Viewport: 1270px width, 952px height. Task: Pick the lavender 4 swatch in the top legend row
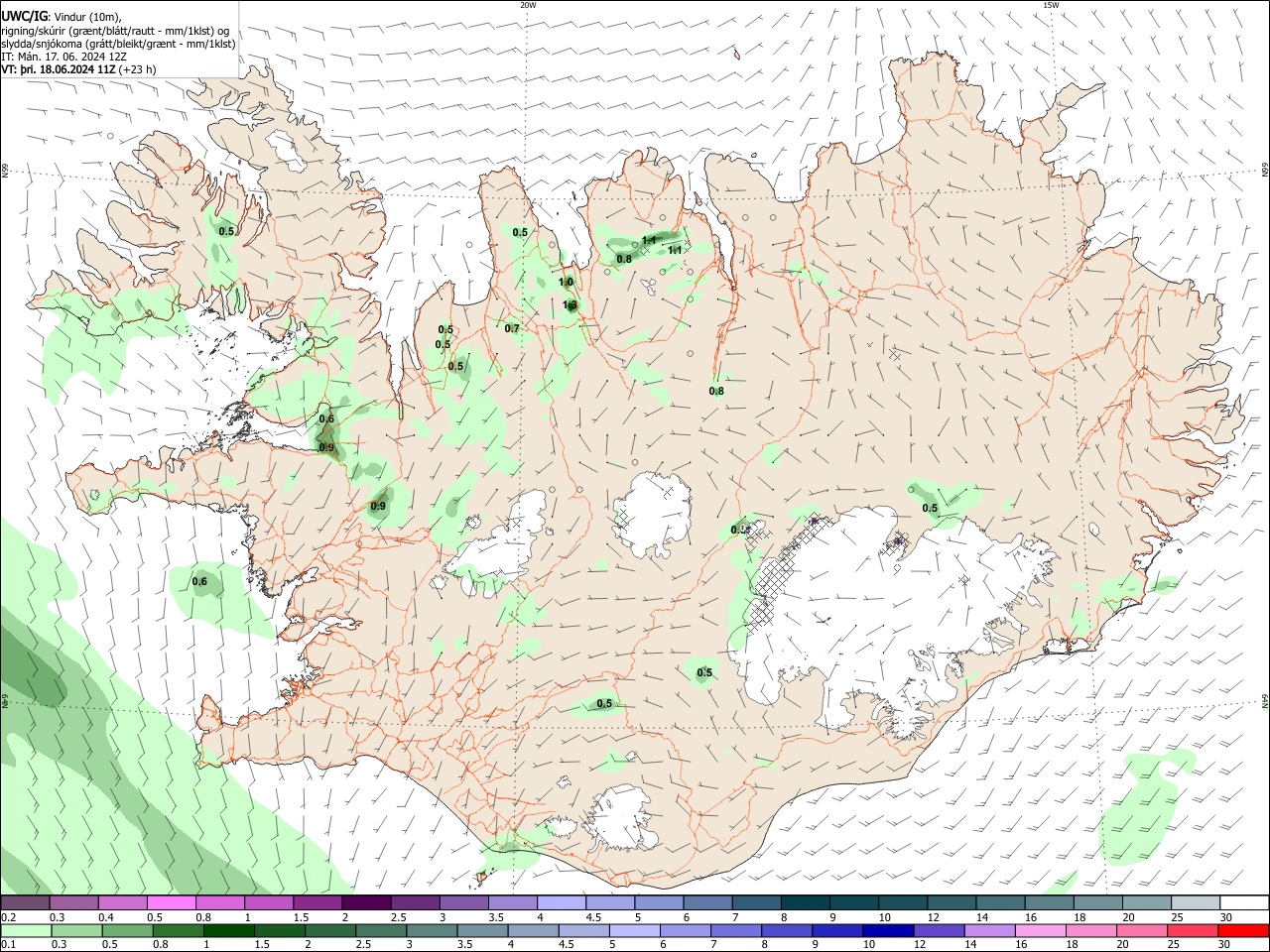click(x=561, y=903)
